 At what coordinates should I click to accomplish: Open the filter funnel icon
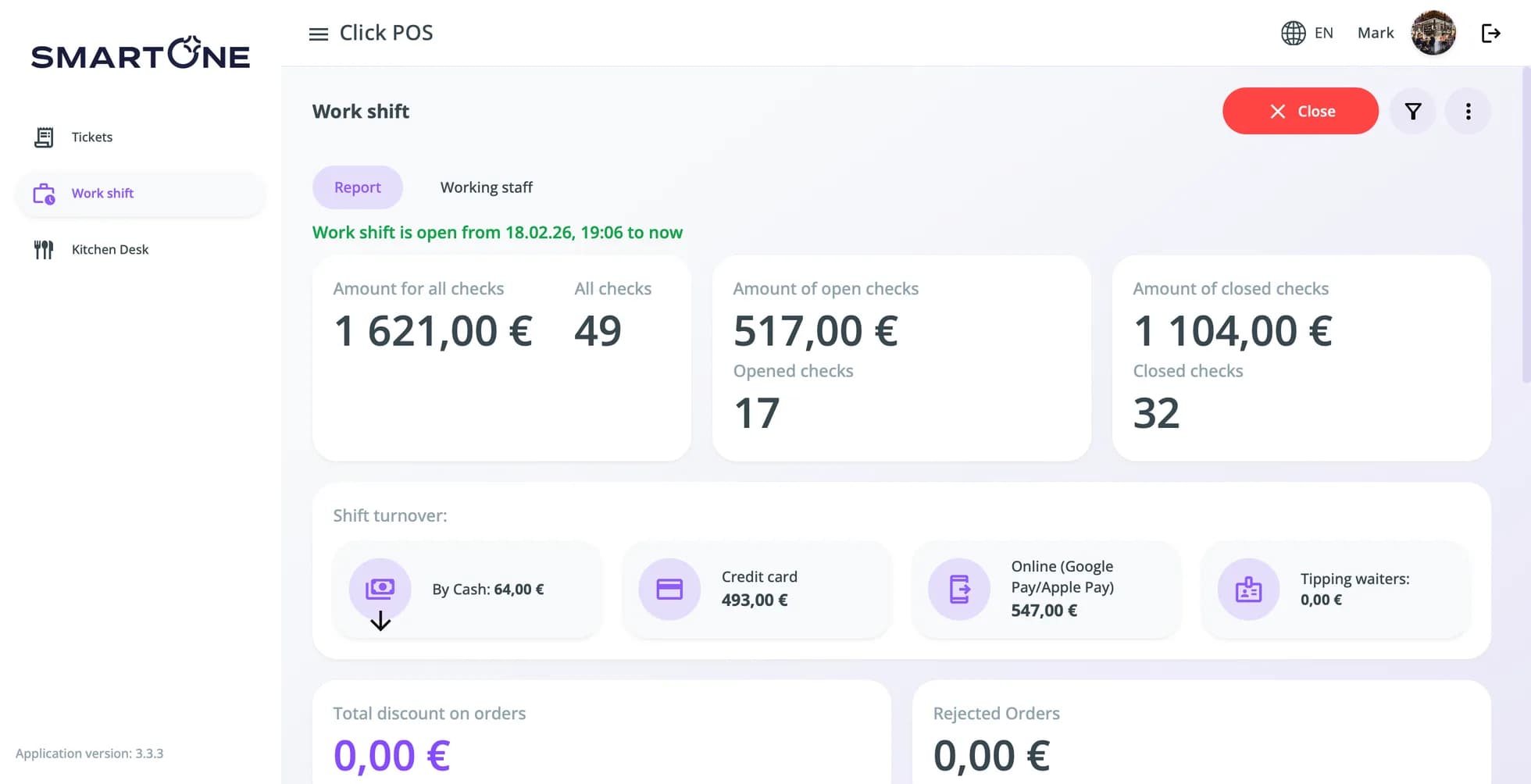pyautogui.click(x=1412, y=111)
